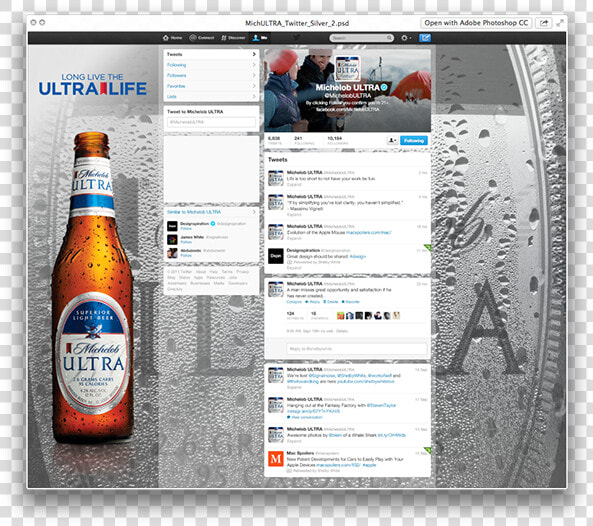Click the #design hashtag in Designspiration tweet

pos(357,256)
